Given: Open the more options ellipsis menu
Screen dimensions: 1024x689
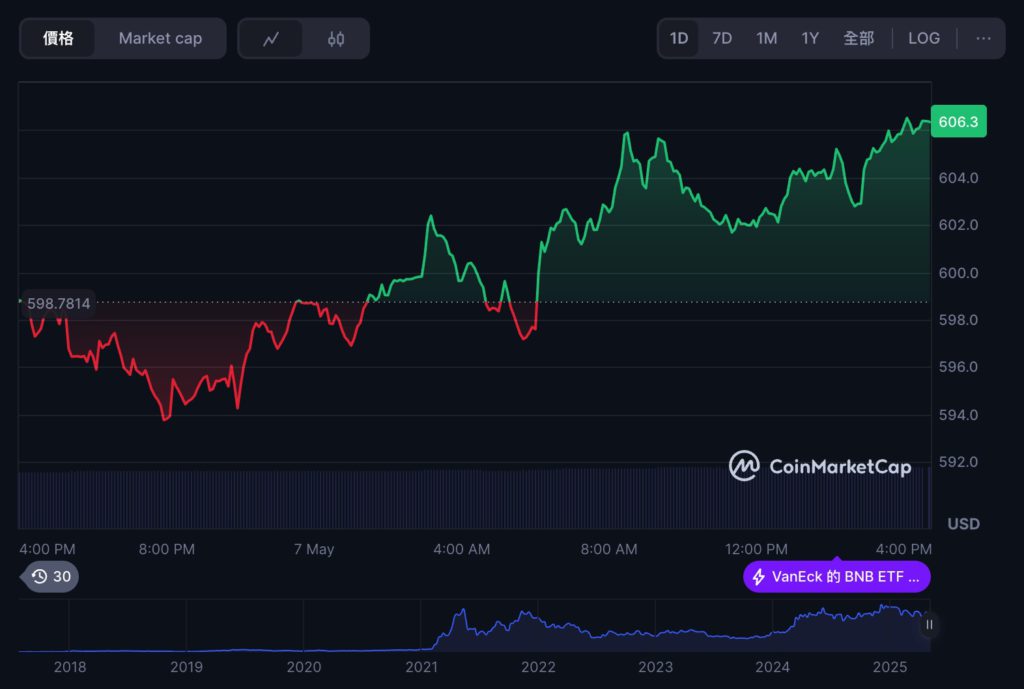Looking at the screenshot, I should point(983,38).
